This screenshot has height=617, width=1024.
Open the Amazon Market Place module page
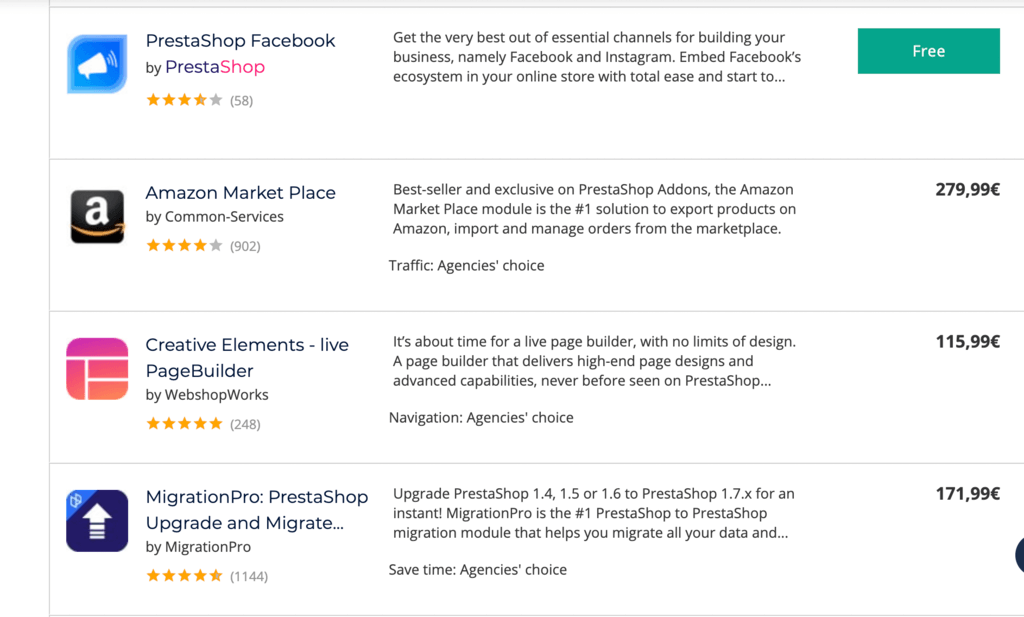tap(241, 192)
